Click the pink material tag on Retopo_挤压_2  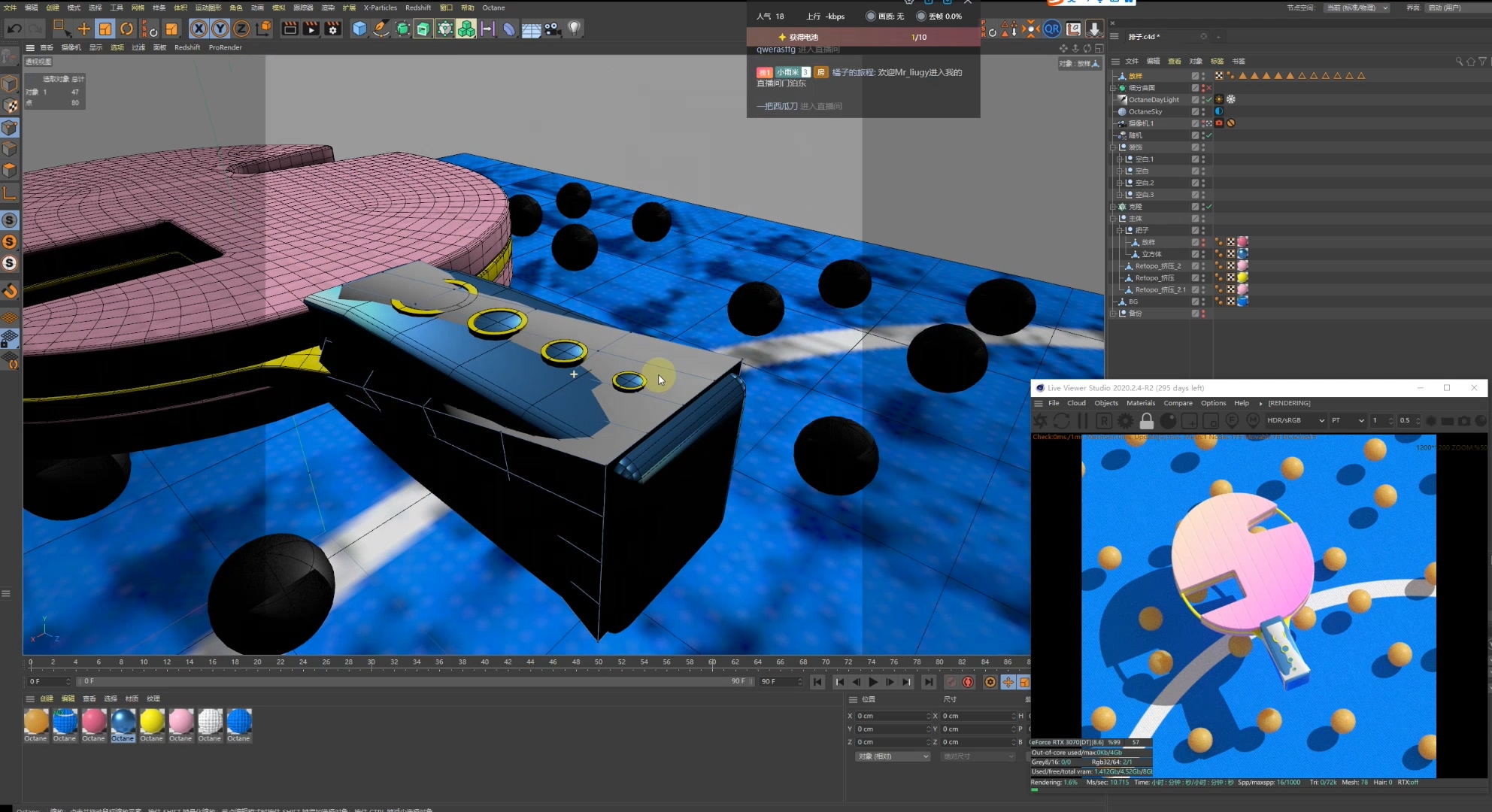1242,265
